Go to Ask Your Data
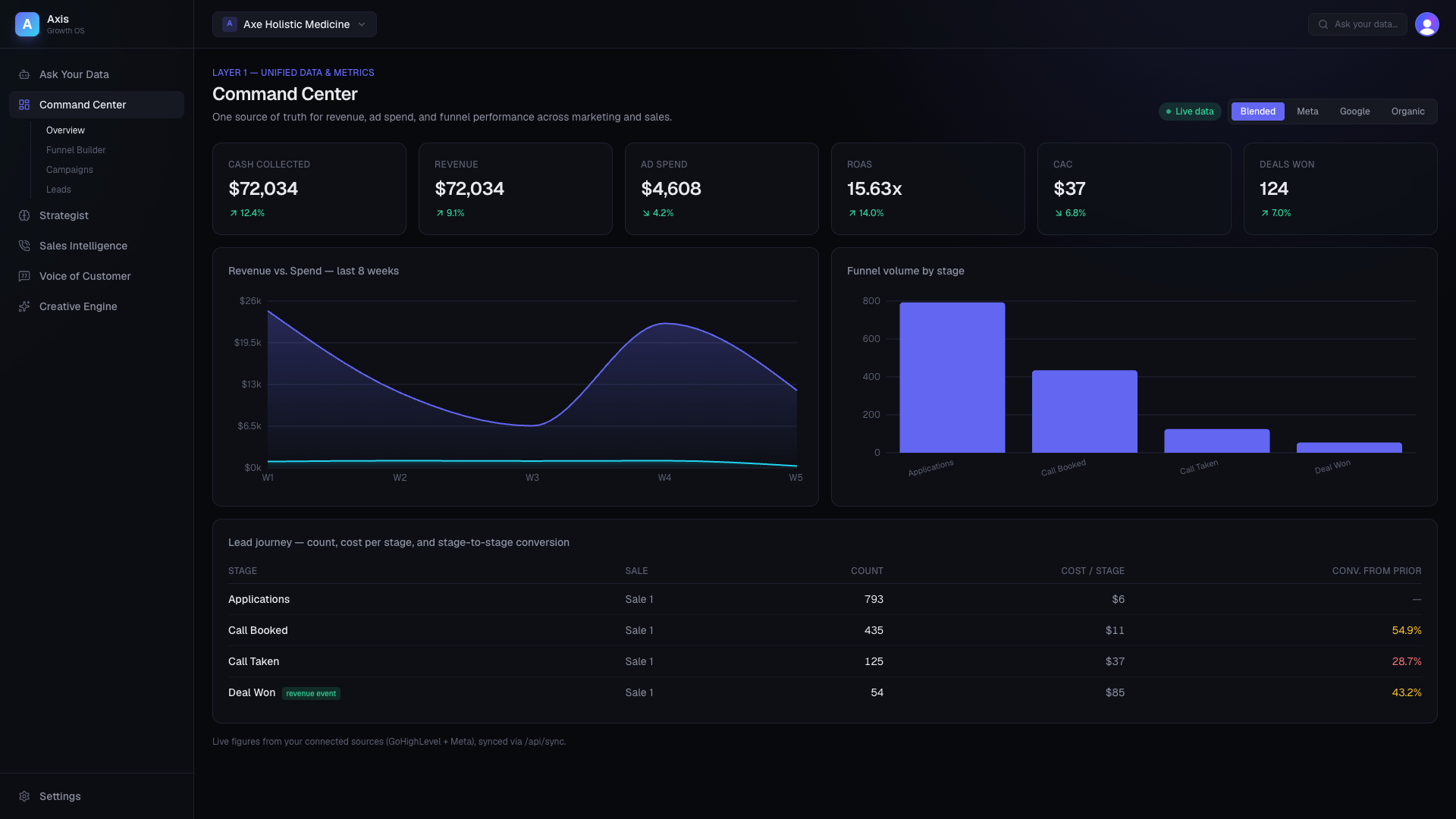The width and height of the screenshot is (1456, 819). (96, 74)
